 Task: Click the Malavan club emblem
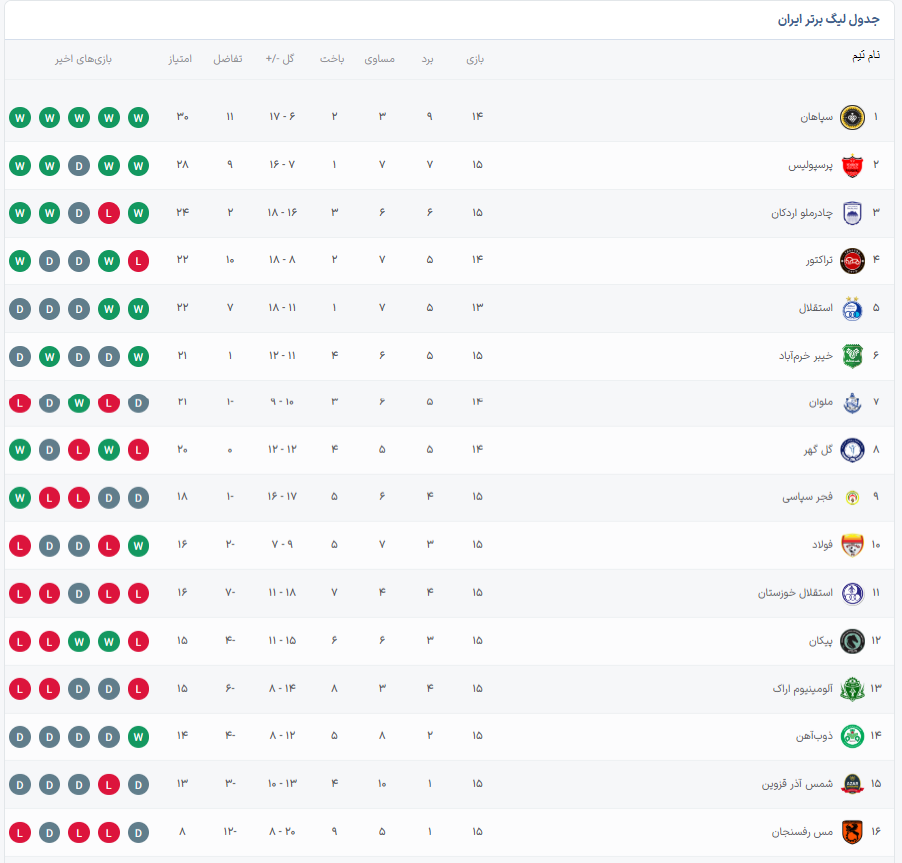pos(851,403)
